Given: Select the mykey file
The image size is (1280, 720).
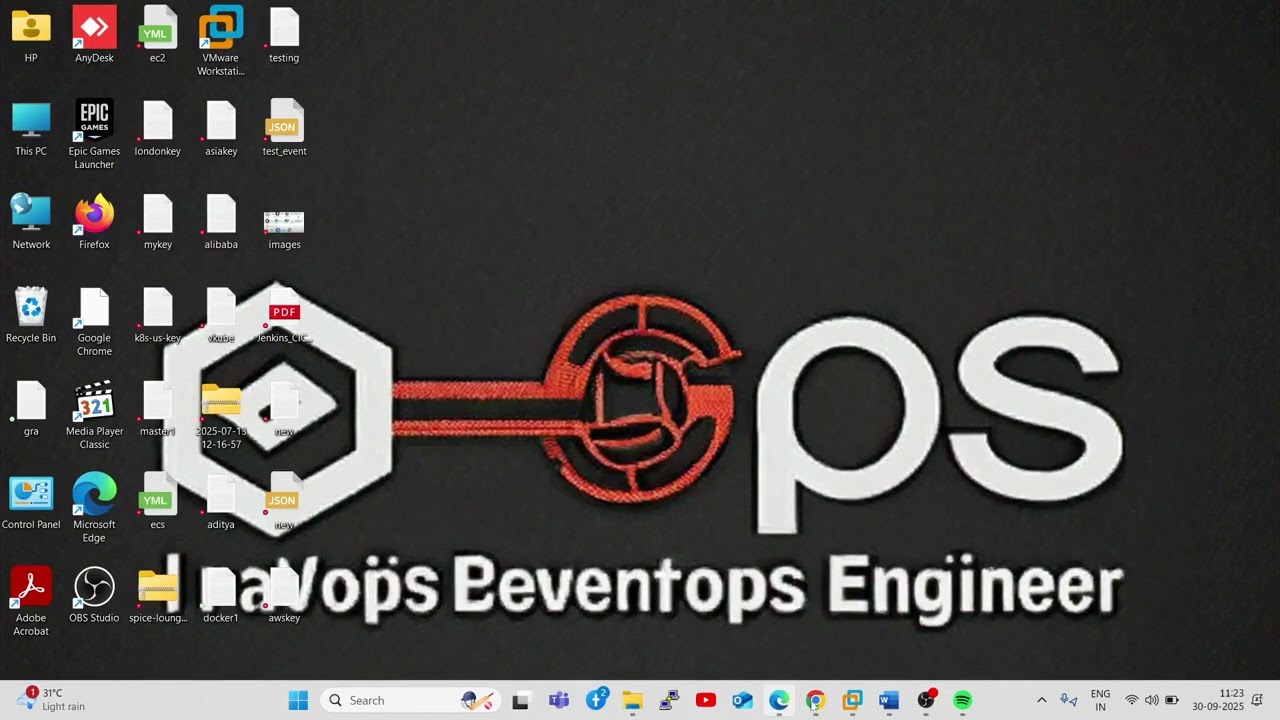Looking at the screenshot, I should tap(157, 222).
